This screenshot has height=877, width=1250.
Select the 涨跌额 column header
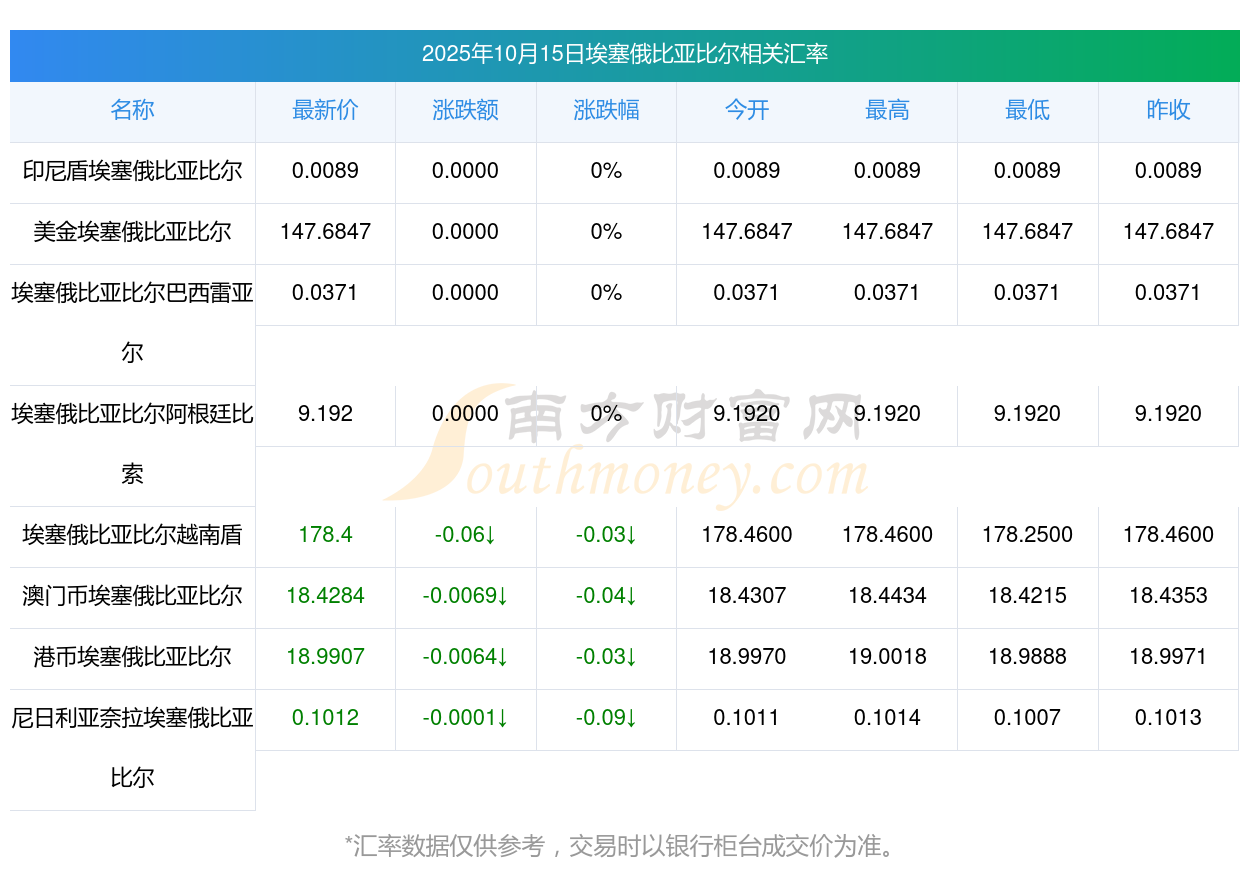tap(465, 111)
